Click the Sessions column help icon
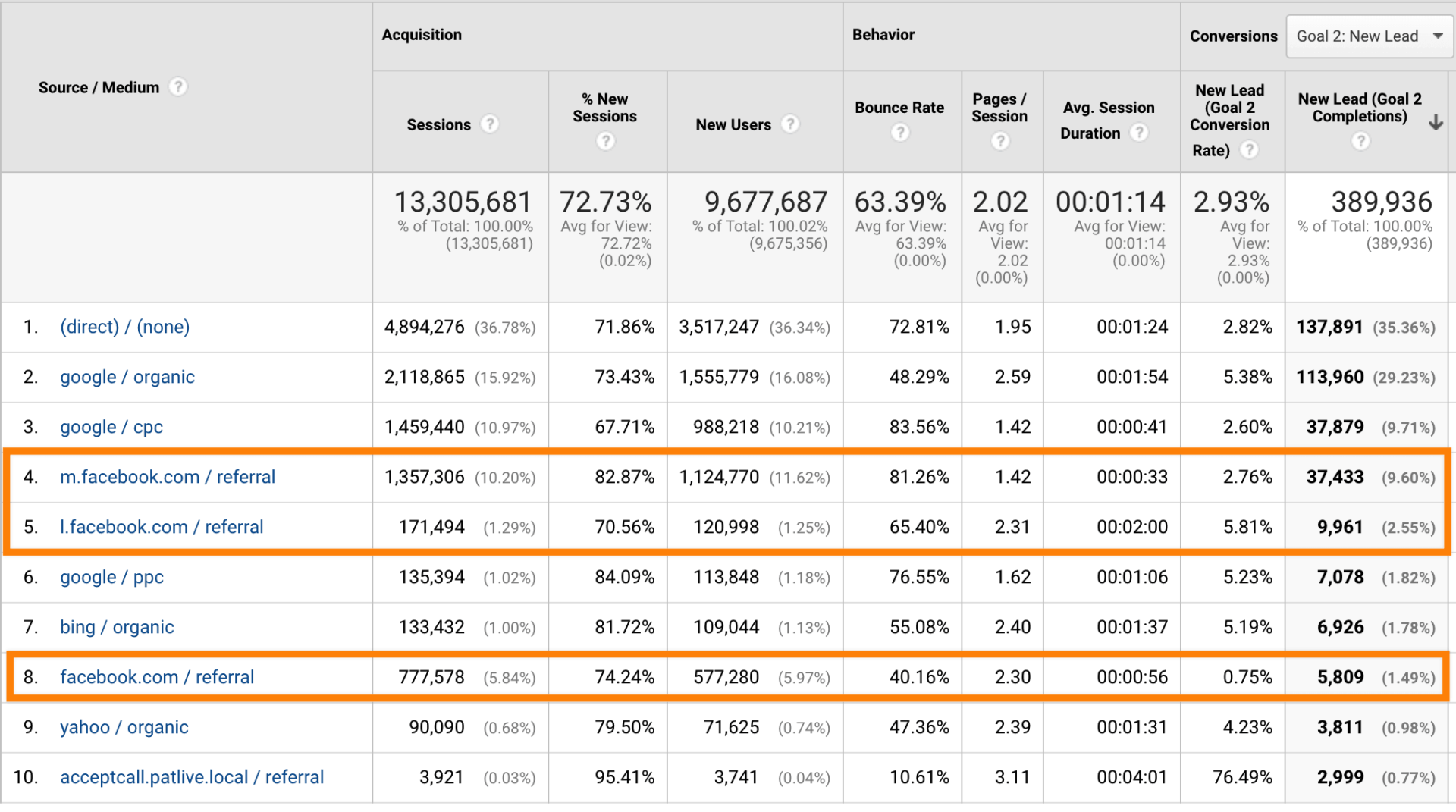Screen dimensions: 1456x812 491,124
